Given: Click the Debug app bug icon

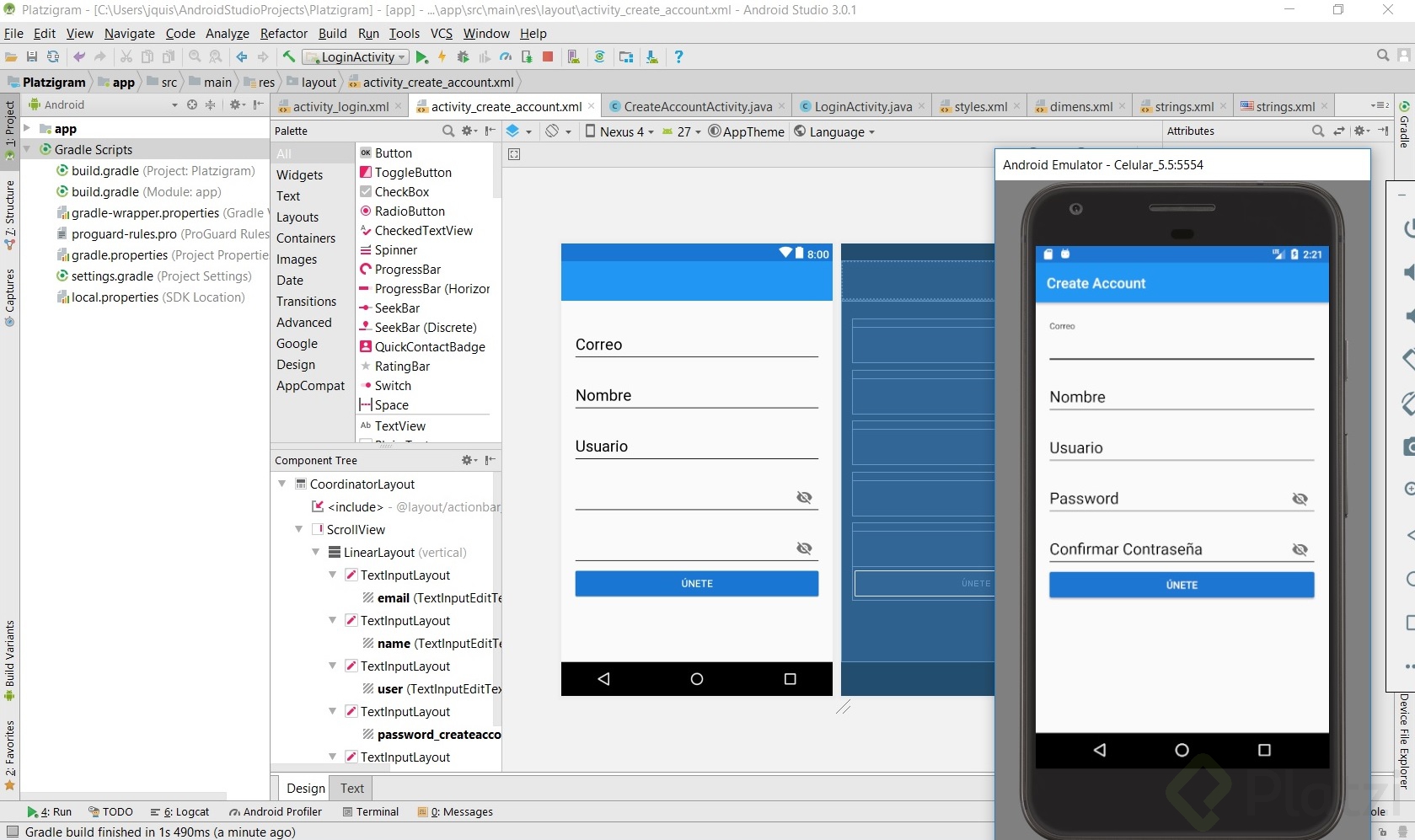Looking at the screenshot, I should 463,57.
